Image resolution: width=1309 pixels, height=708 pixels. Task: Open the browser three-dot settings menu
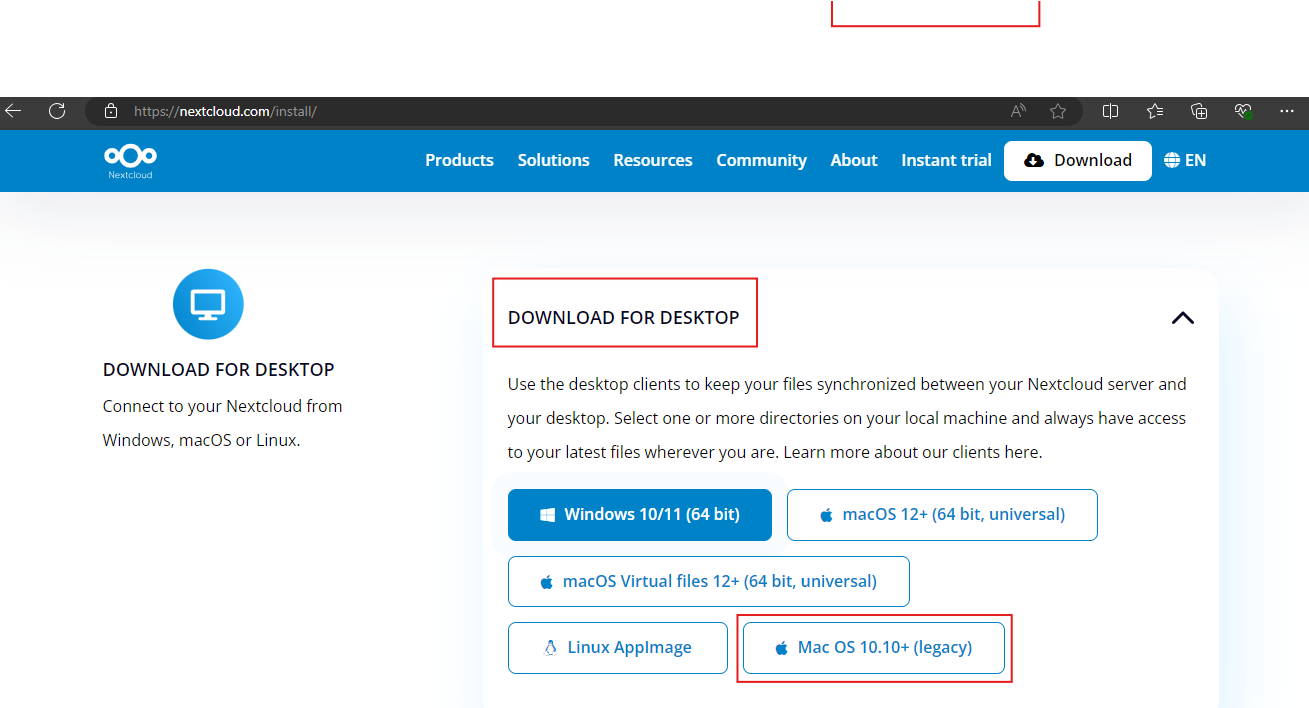pyautogui.click(x=1287, y=111)
